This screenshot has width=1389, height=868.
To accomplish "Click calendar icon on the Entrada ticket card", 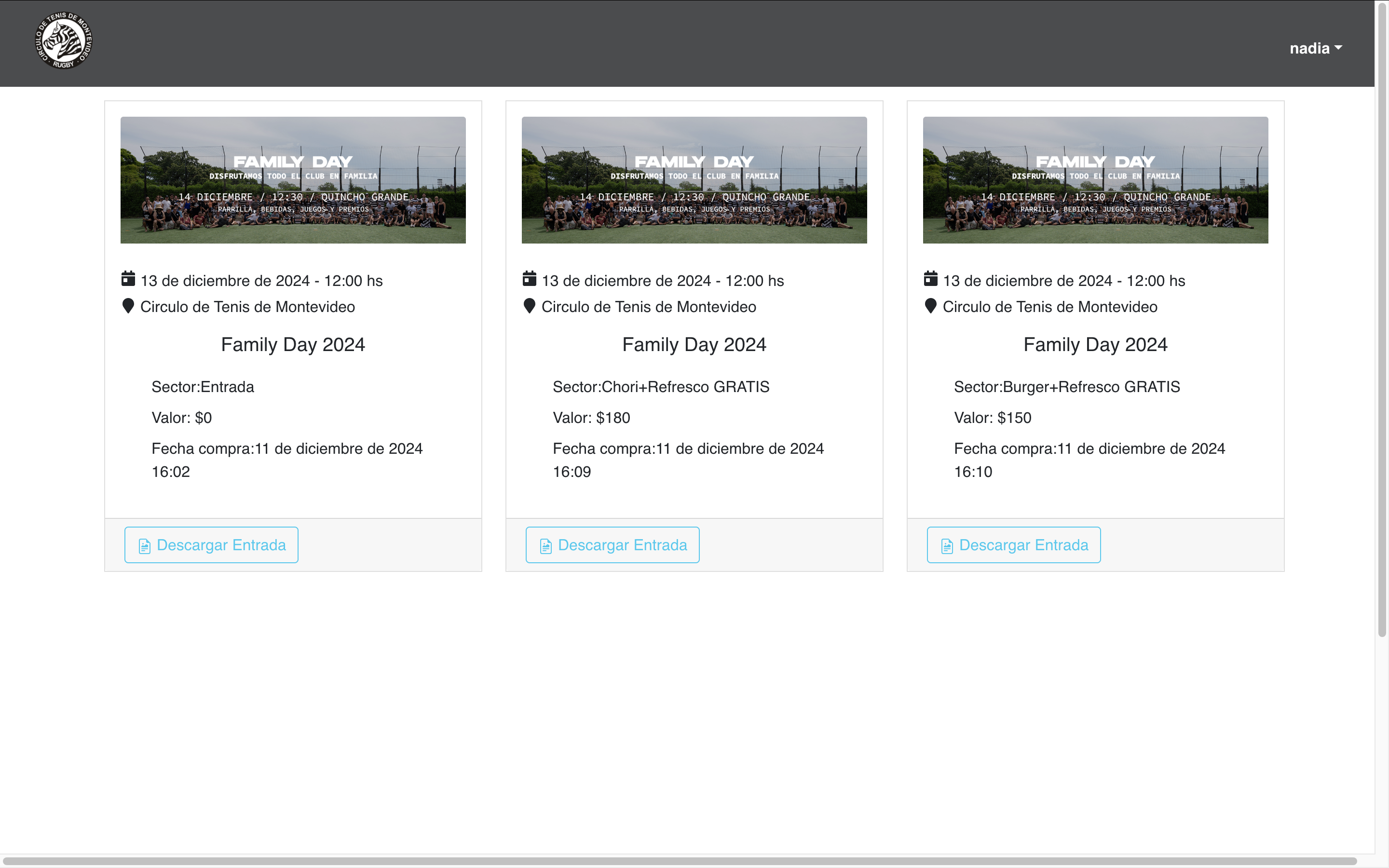I will [x=128, y=279].
